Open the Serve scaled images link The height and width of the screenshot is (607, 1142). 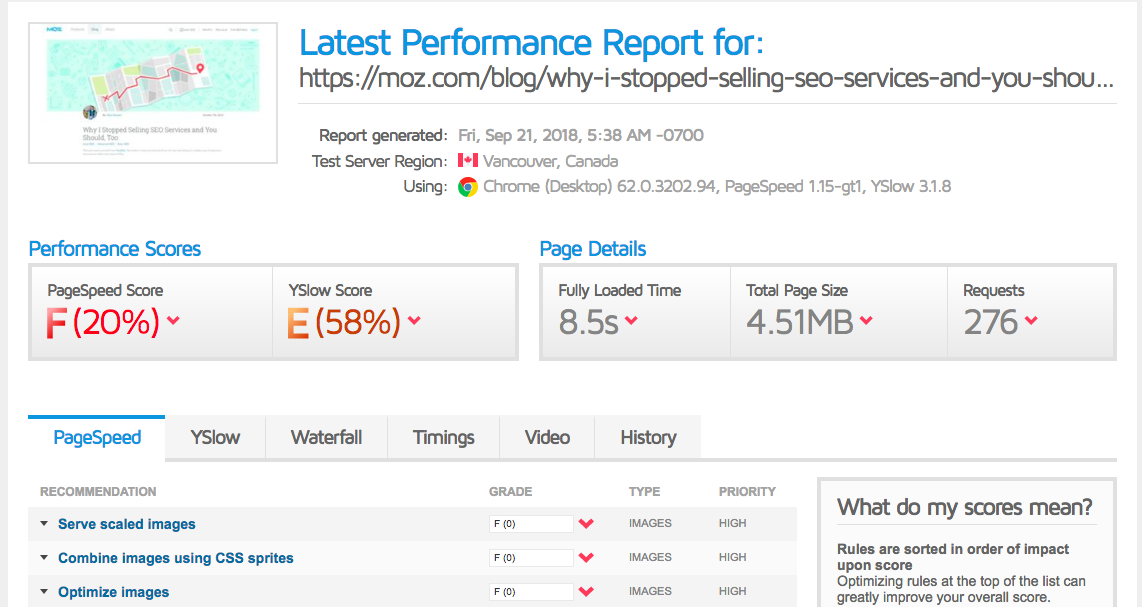click(127, 524)
